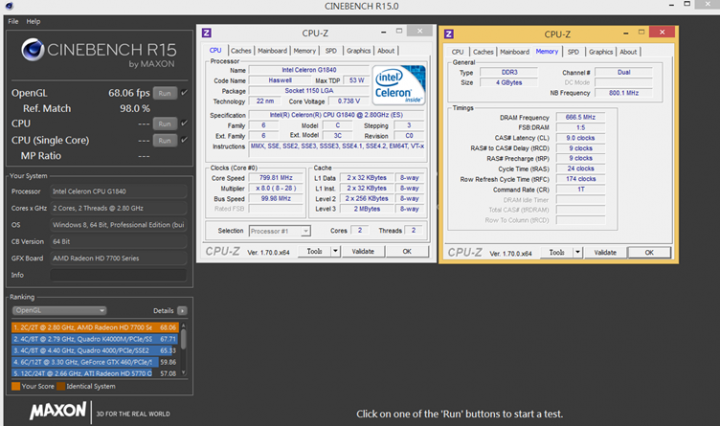The image size is (720, 426).
Task: Select ranking entry 5 ATI Radeon HD 5770
Action: click(95, 373)
